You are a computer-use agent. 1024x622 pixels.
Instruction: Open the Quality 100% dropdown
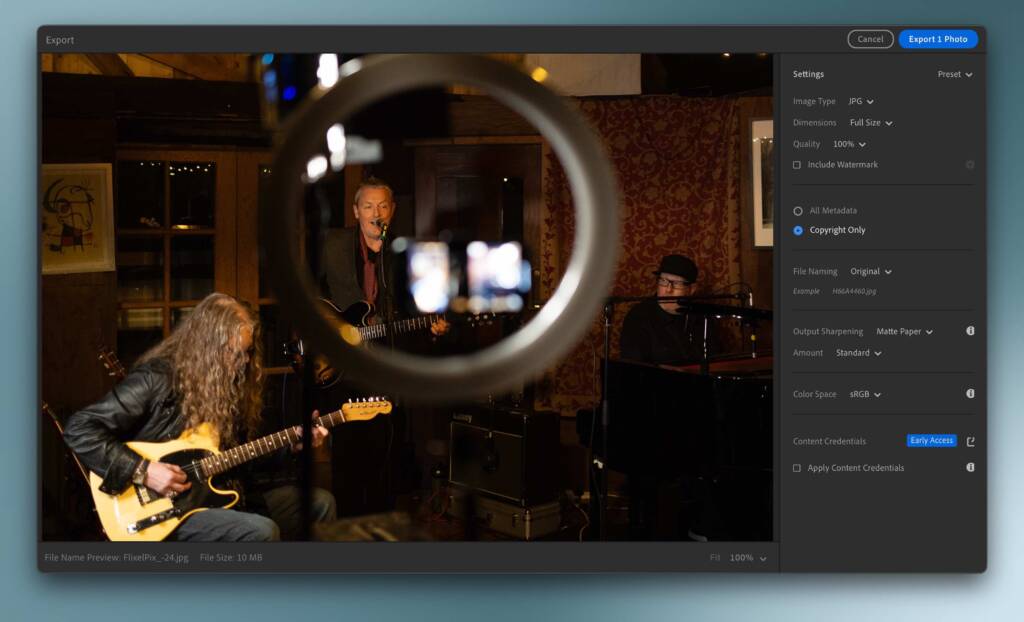tap(849, 144)
